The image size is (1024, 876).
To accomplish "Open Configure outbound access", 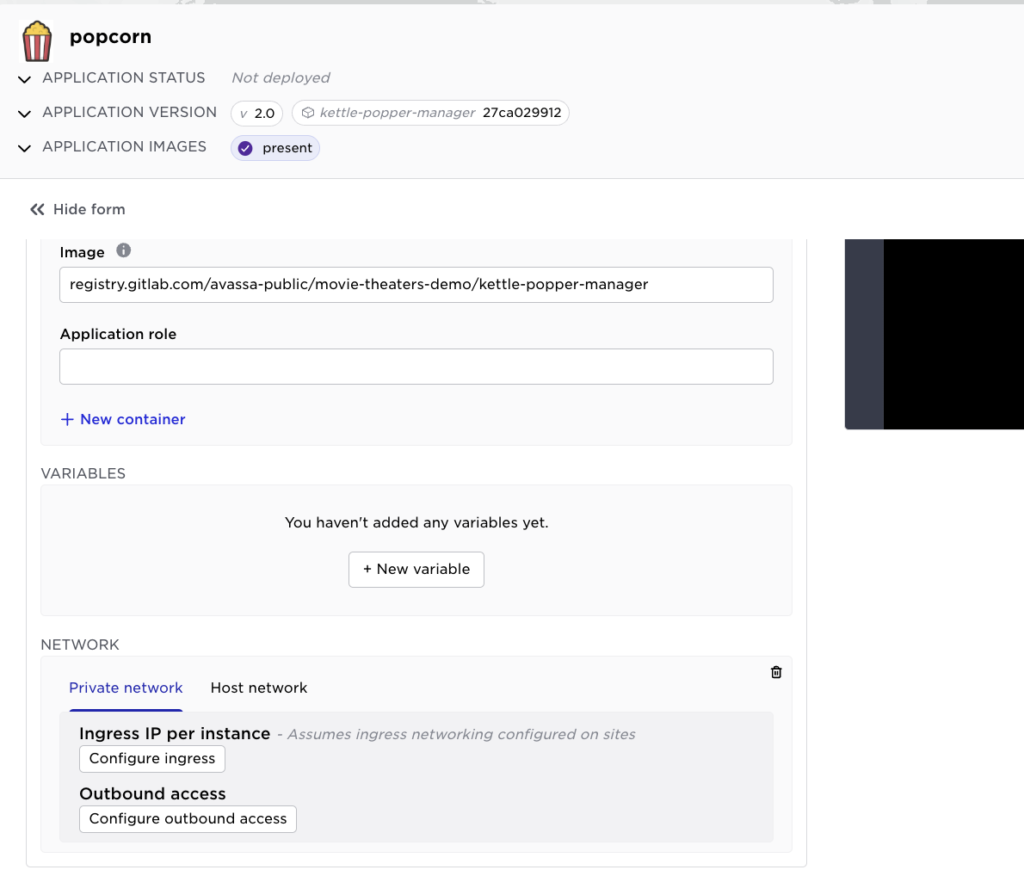I will [x=187, y=818].
